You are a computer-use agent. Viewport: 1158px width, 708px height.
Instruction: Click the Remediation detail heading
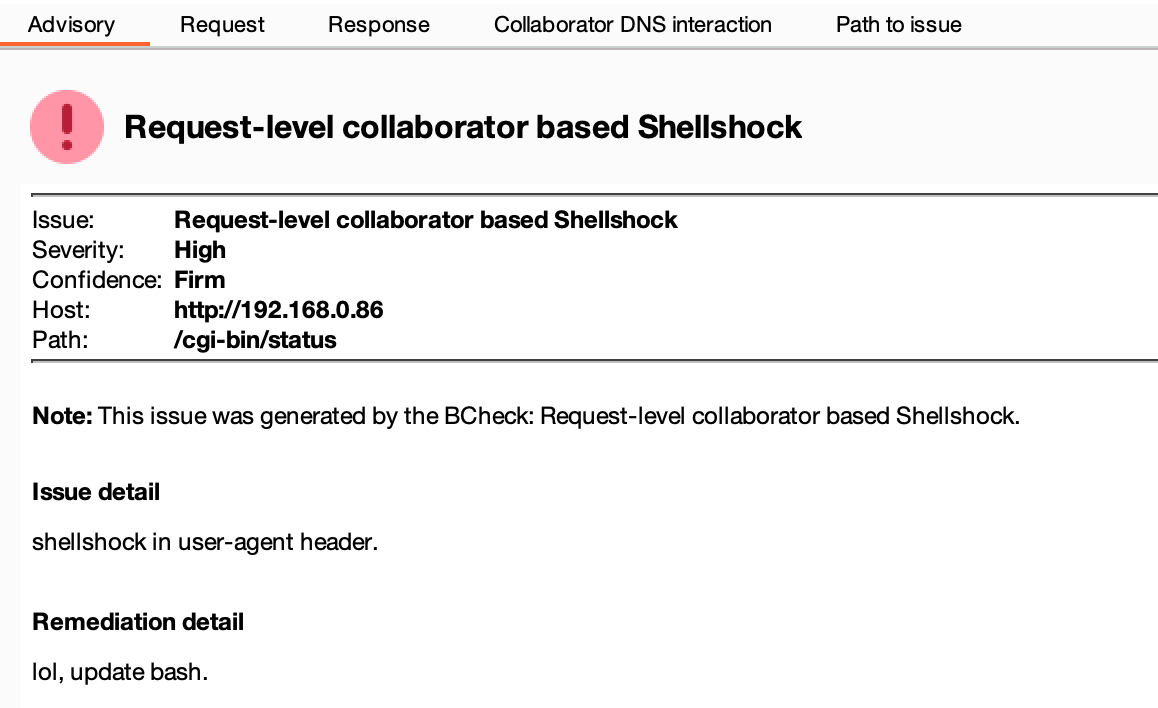pyautogui.click(x=138, y=622)
